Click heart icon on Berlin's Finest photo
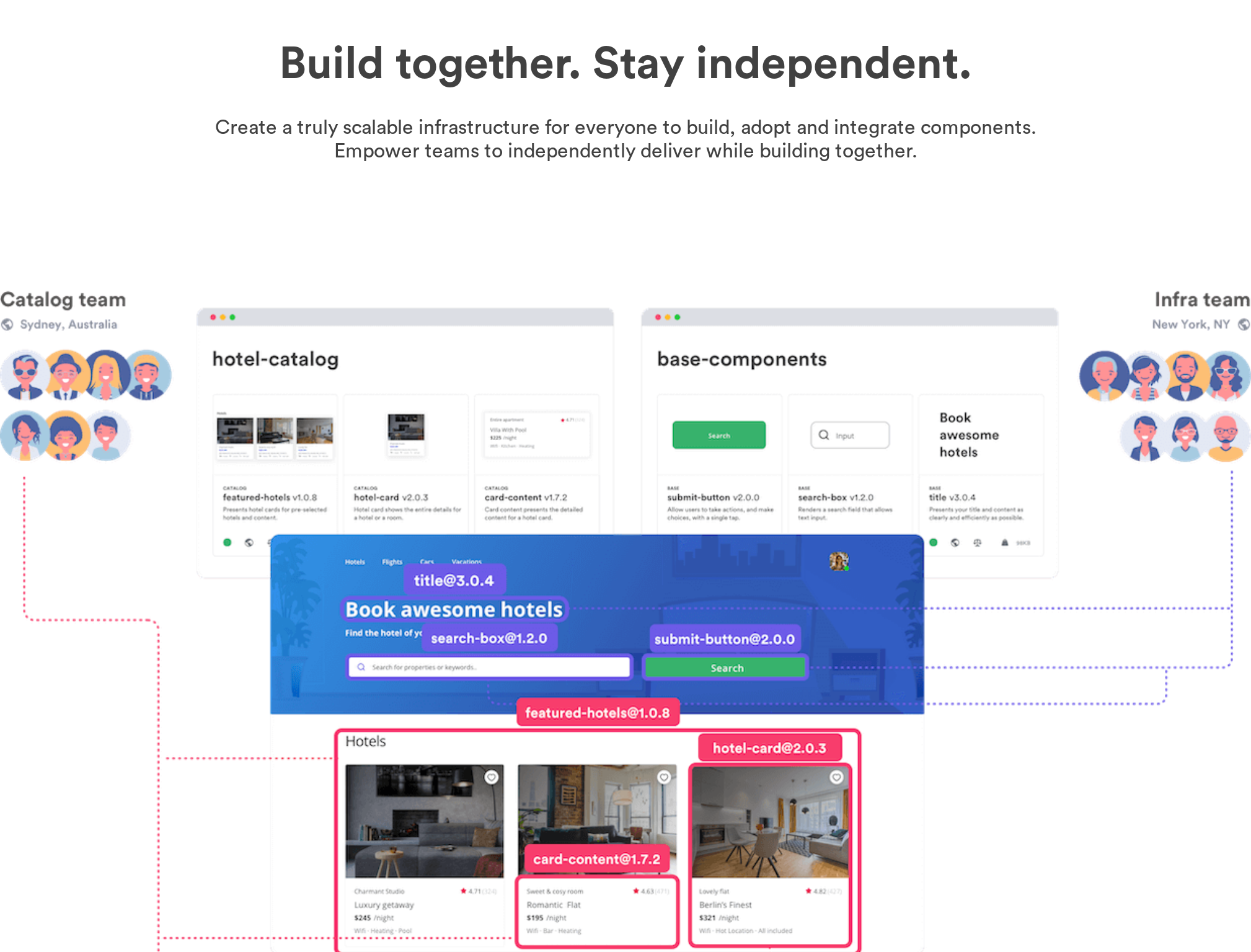This screenshot has height=952, width=1251. pyautogui.click(x=836, y=777)
